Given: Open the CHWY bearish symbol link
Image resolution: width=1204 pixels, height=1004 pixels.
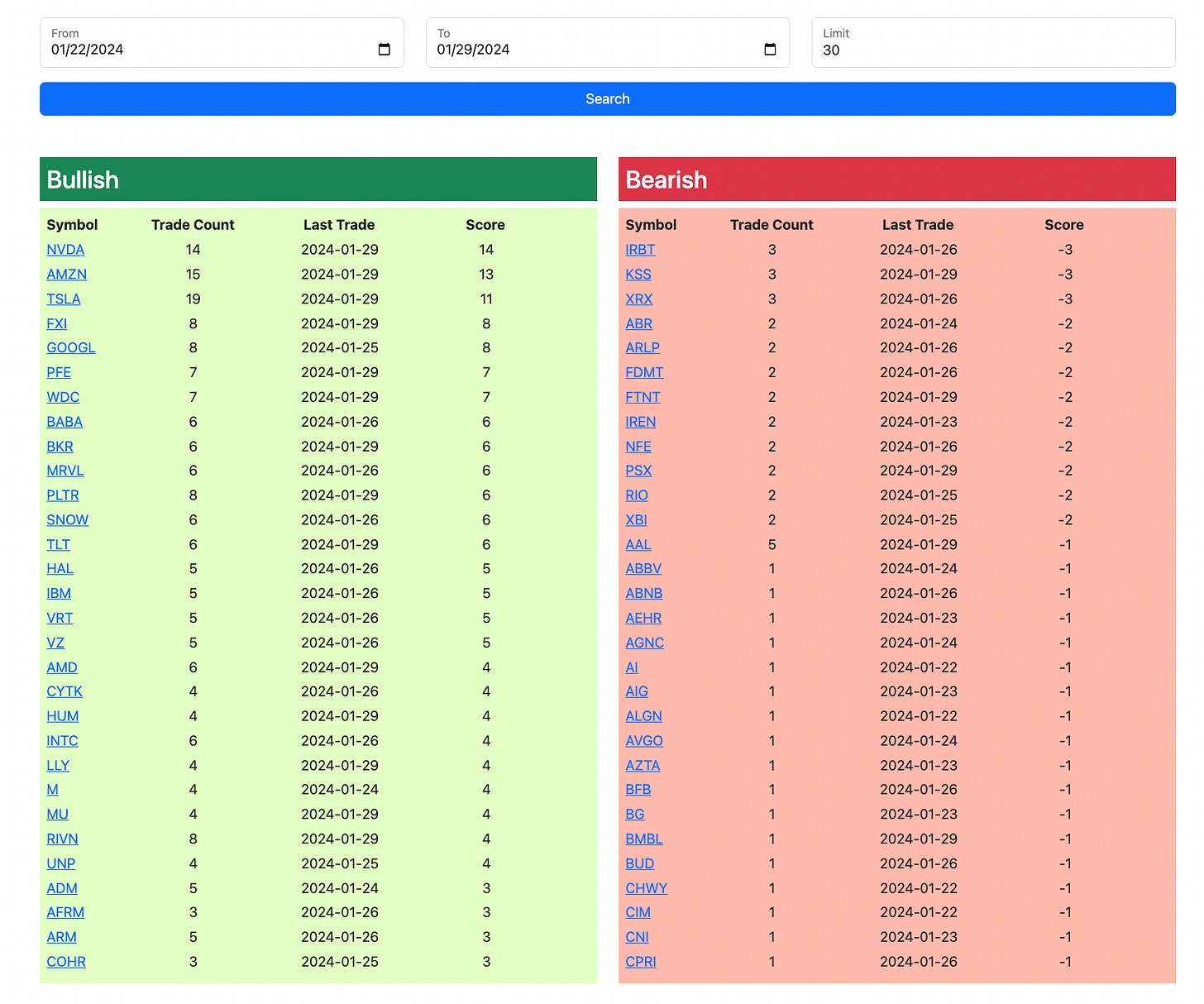Looking at the screenshot, I should 647,888.
